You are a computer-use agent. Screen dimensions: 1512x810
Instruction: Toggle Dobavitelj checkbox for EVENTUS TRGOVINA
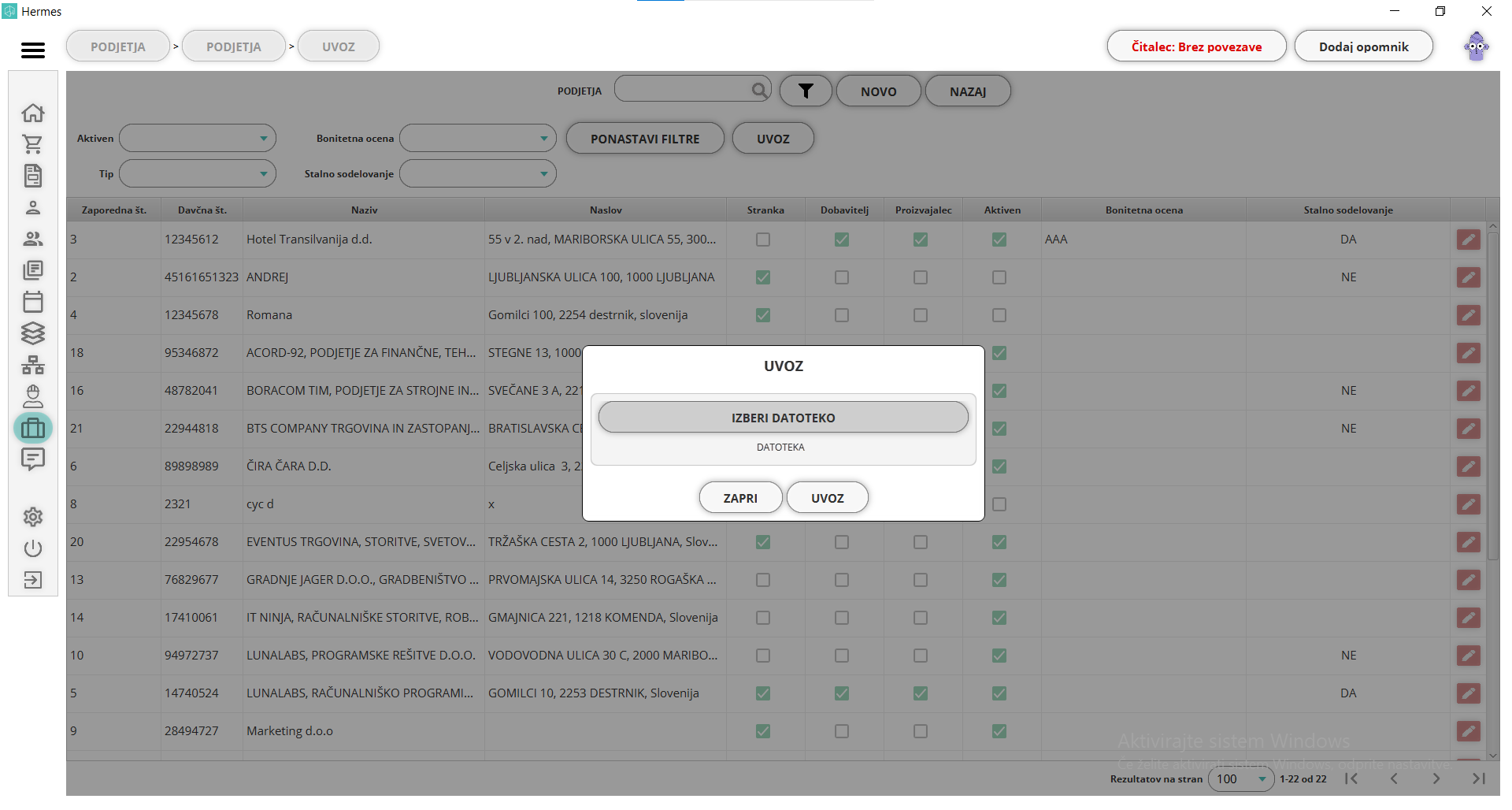842,542
